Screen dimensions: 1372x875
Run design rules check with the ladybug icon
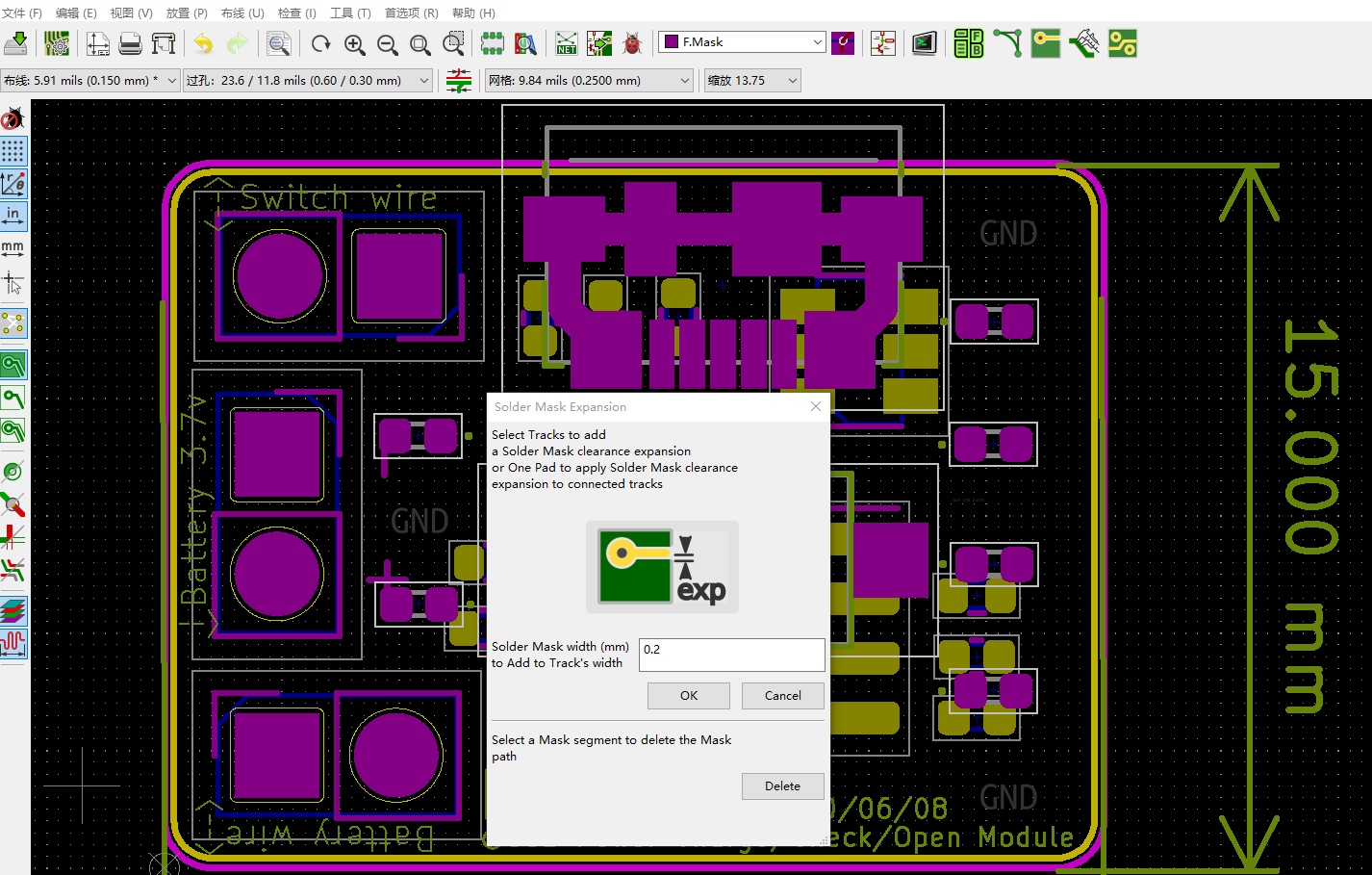(x=633, y=43)
